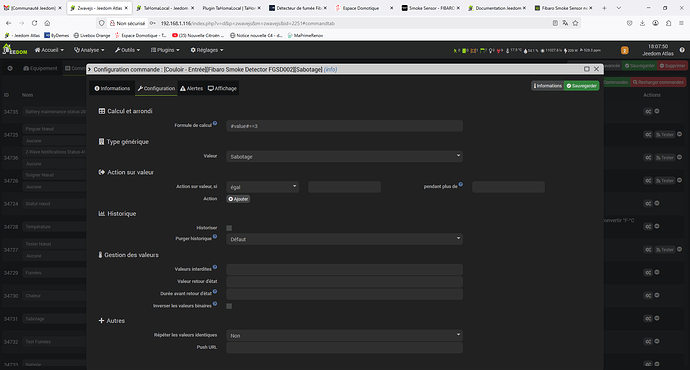Image resolution: width=690 pixels, height=370 pixels.
Task: Switch to the Alertes tab
Action: (x=191, y=88)
